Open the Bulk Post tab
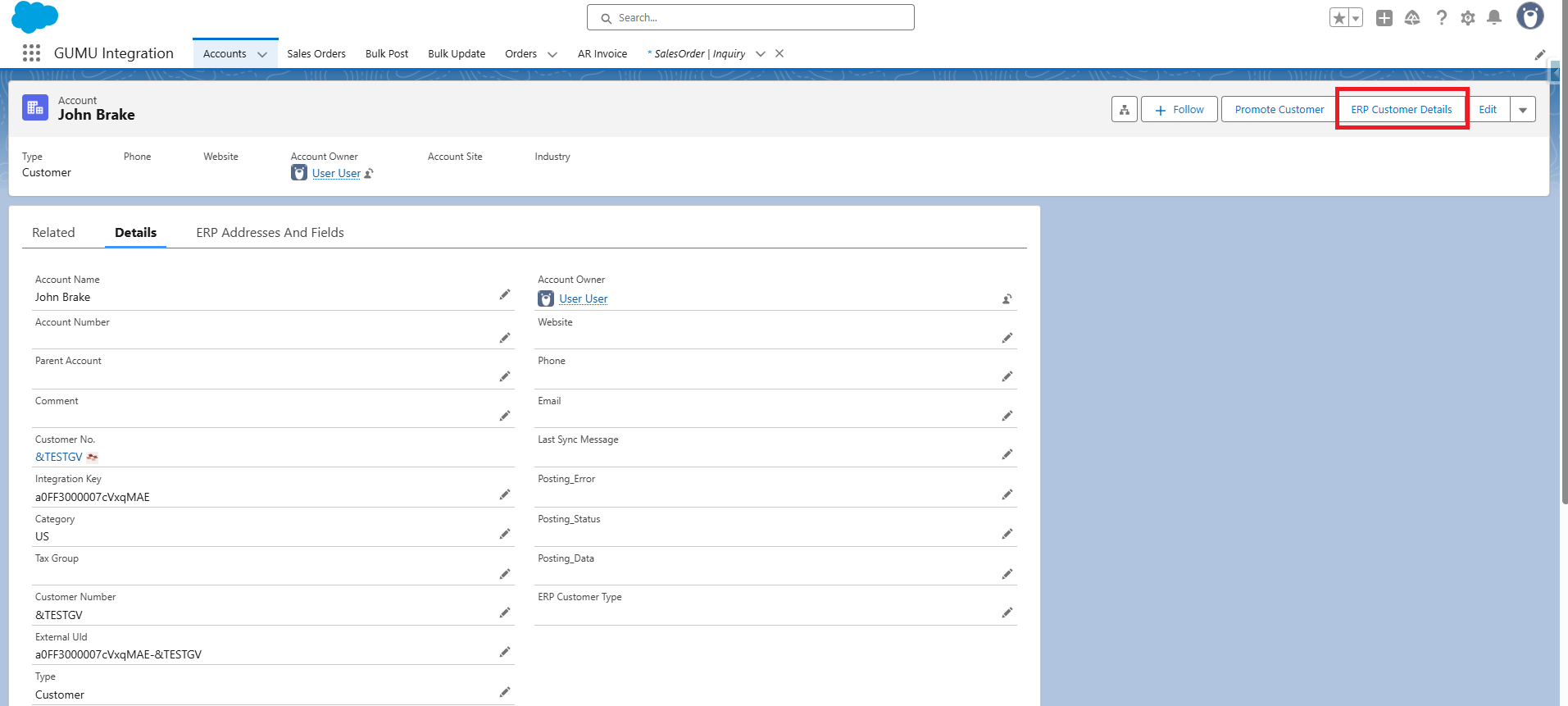The width and height of the screenshot is (1568, 706). (387, 54)
